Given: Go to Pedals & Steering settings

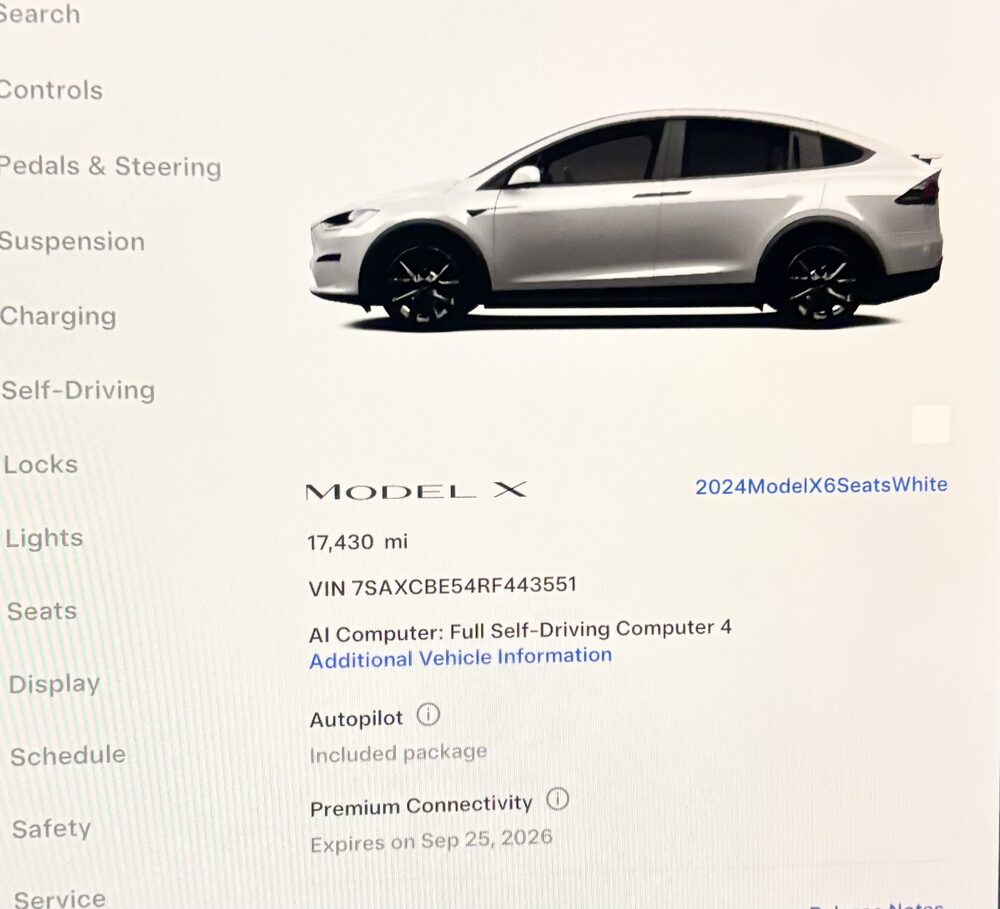Looking at the screenshot, I should (110, 166).
